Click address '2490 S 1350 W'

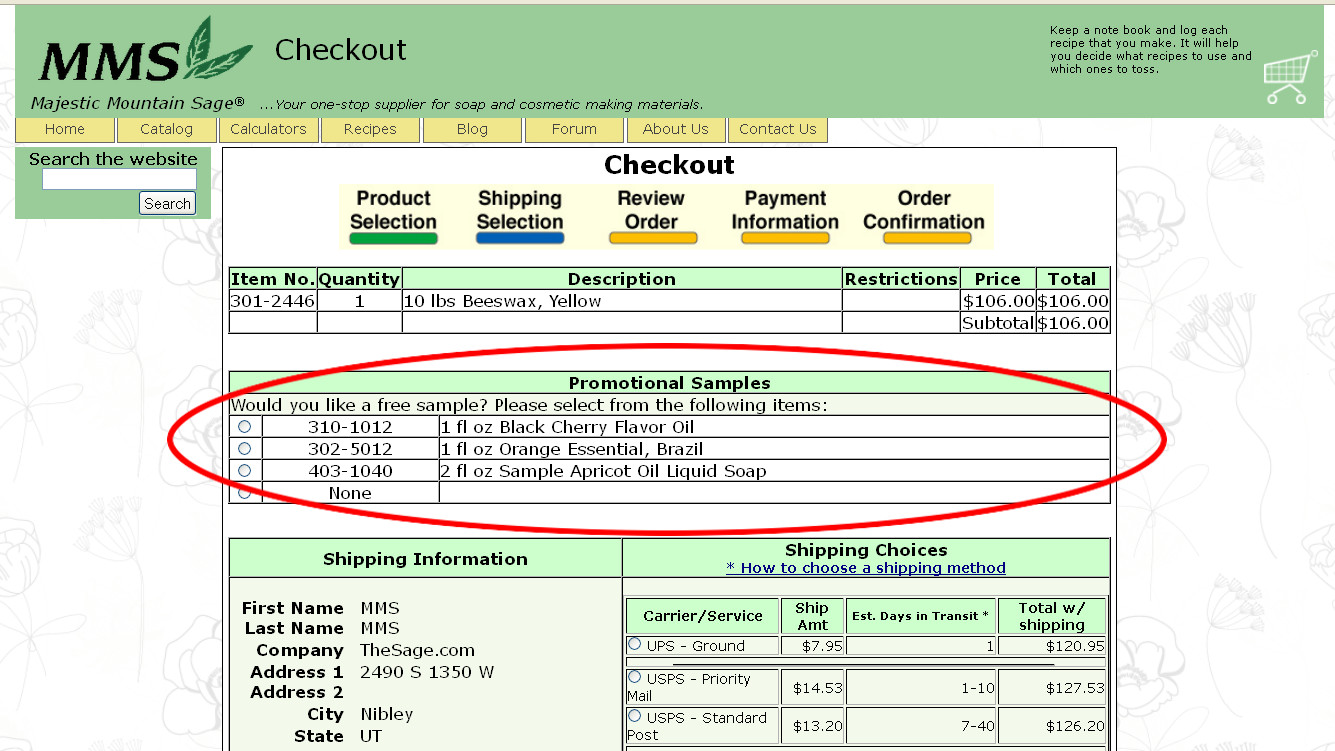(427, 672)
